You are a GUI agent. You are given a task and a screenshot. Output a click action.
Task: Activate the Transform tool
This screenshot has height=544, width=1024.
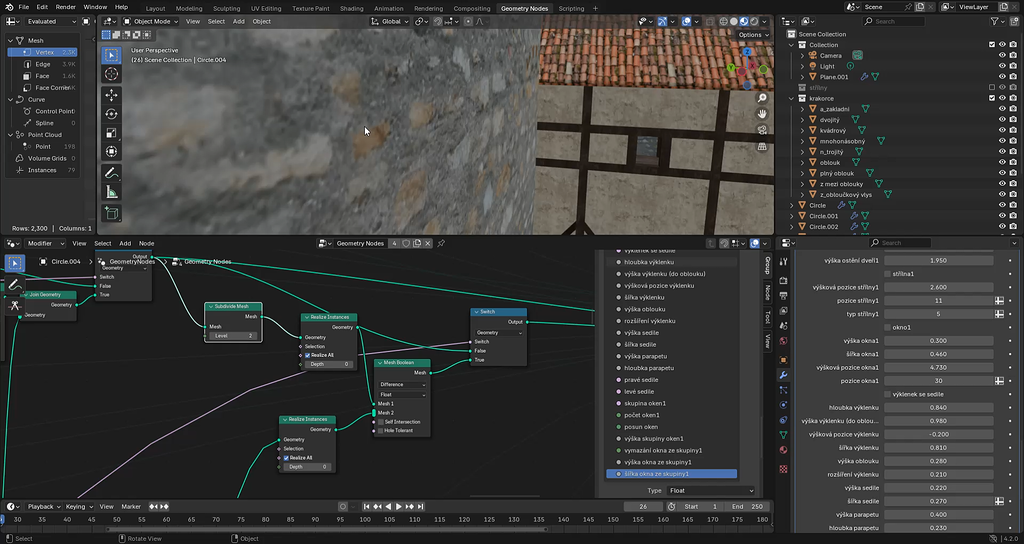pos(112,152)
